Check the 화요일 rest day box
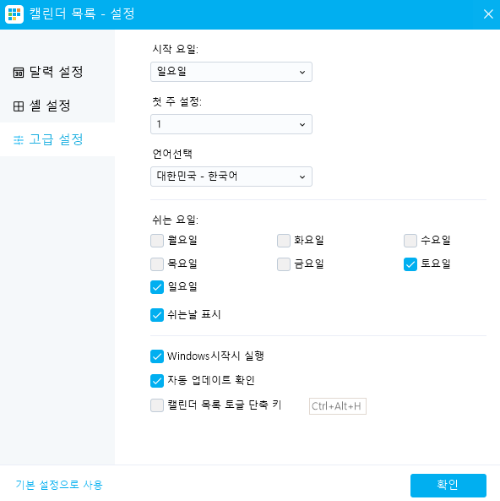 click(284, 241)
